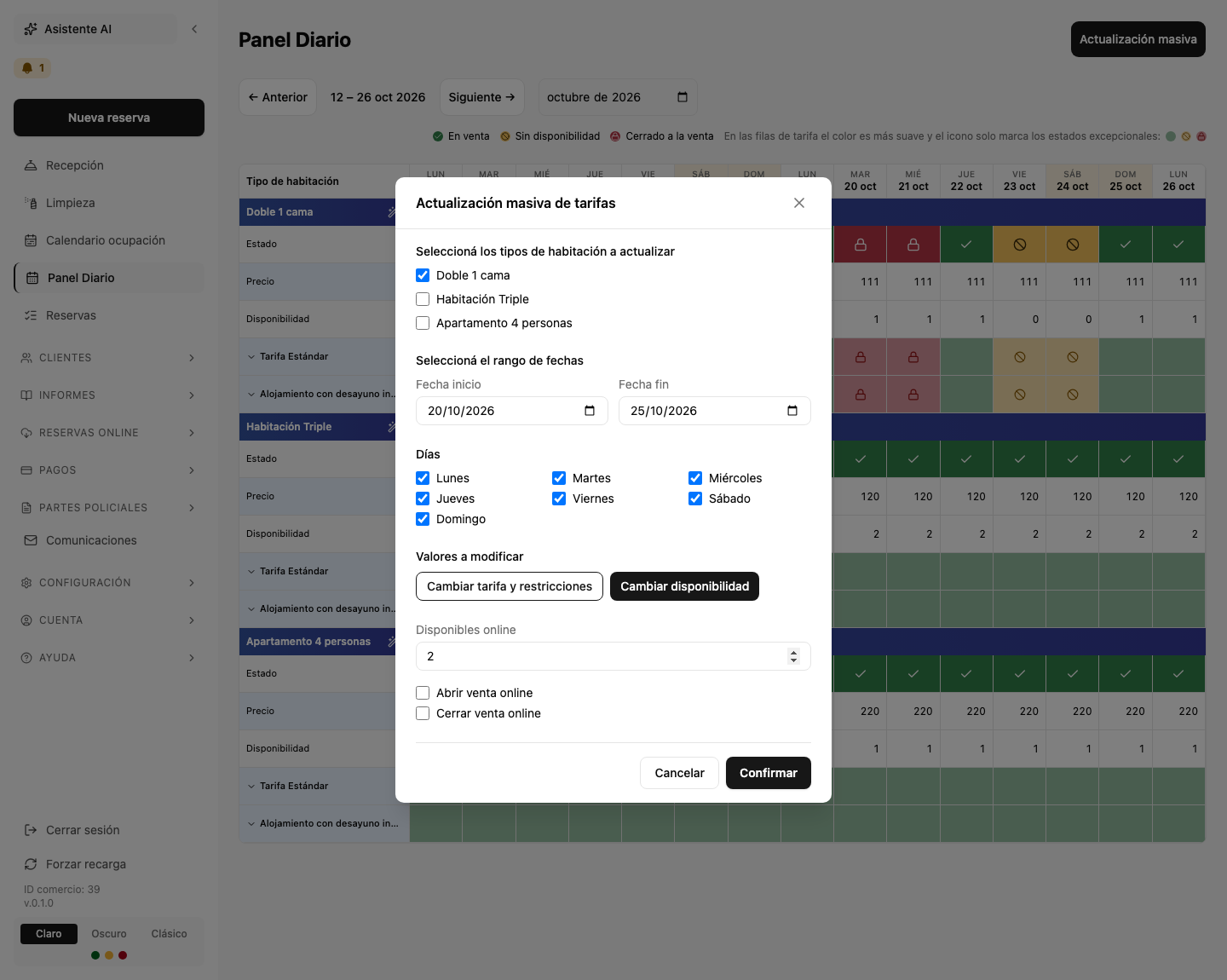
Task: Open month picker calendar icon for octubre de 2026
Action: point(683,97)
